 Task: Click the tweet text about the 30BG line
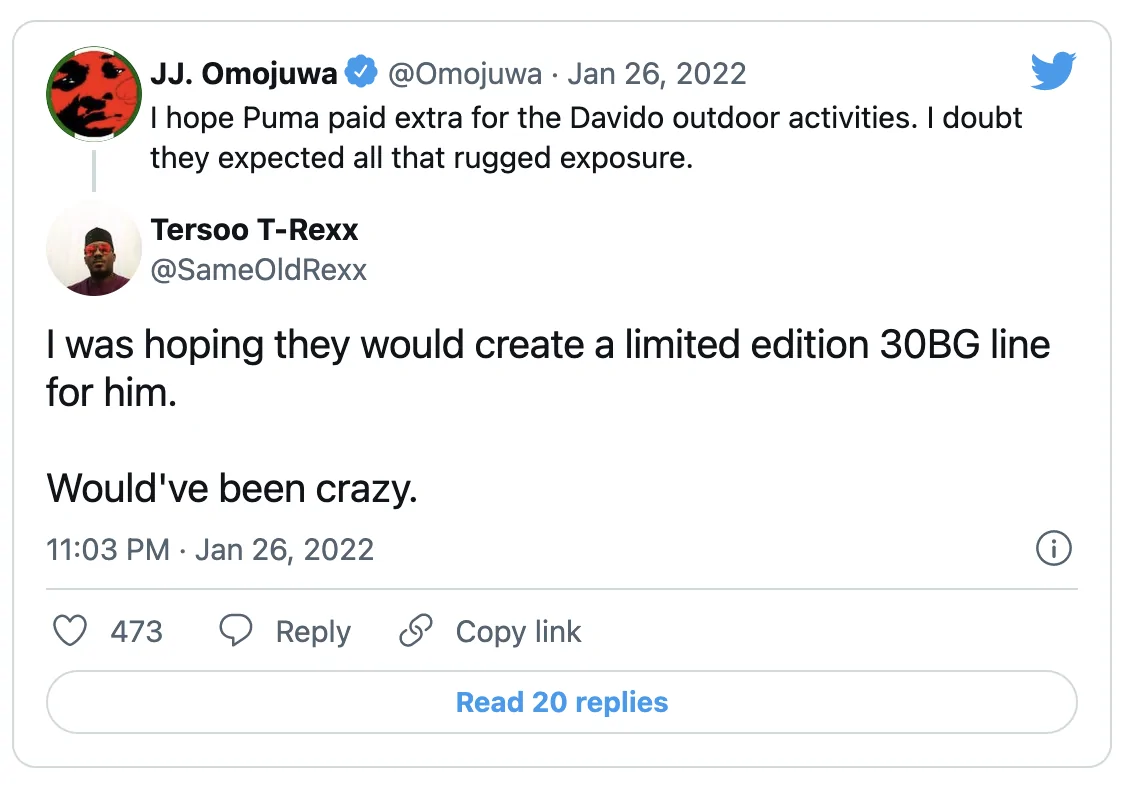(x=548, y=366)
